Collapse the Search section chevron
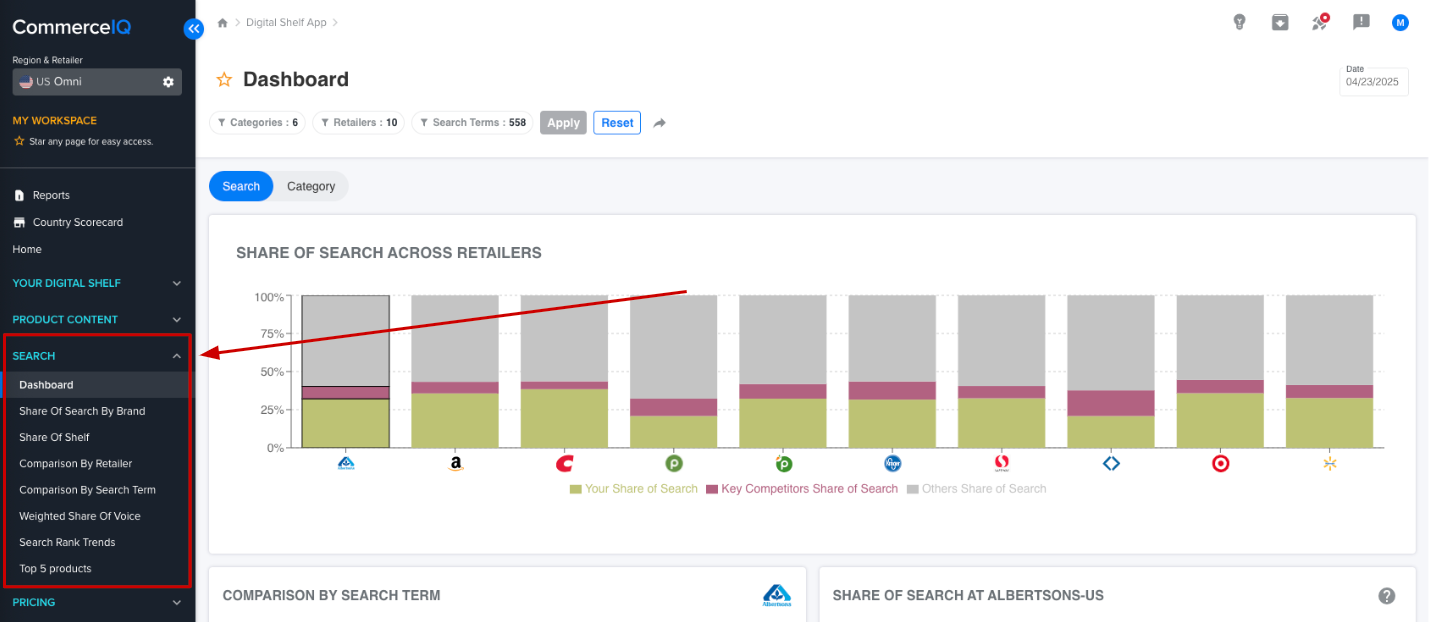Screen dimensions: 1429x622 point(177,356)
